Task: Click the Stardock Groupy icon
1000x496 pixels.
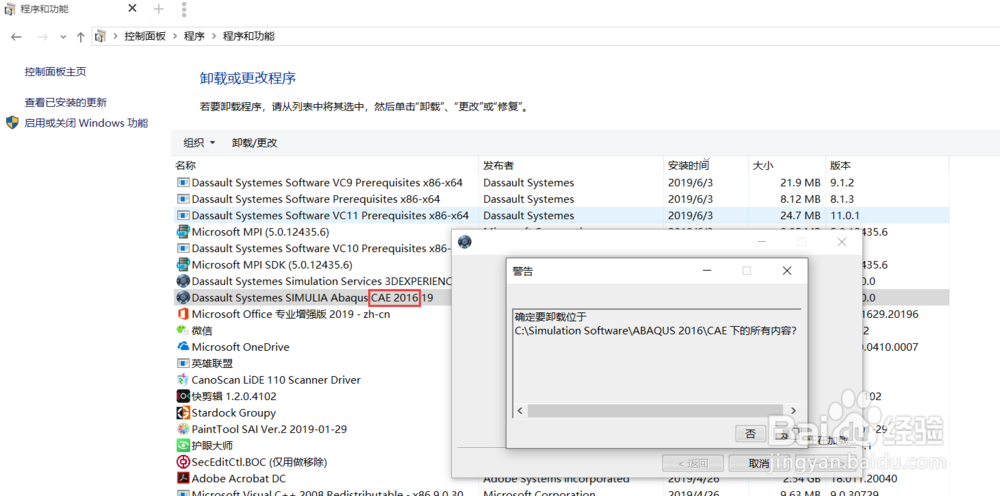Action: tap(183, 412)
